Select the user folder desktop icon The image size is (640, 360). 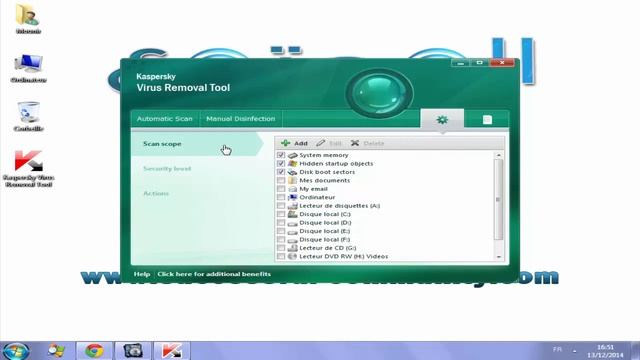tap(28, 19)
